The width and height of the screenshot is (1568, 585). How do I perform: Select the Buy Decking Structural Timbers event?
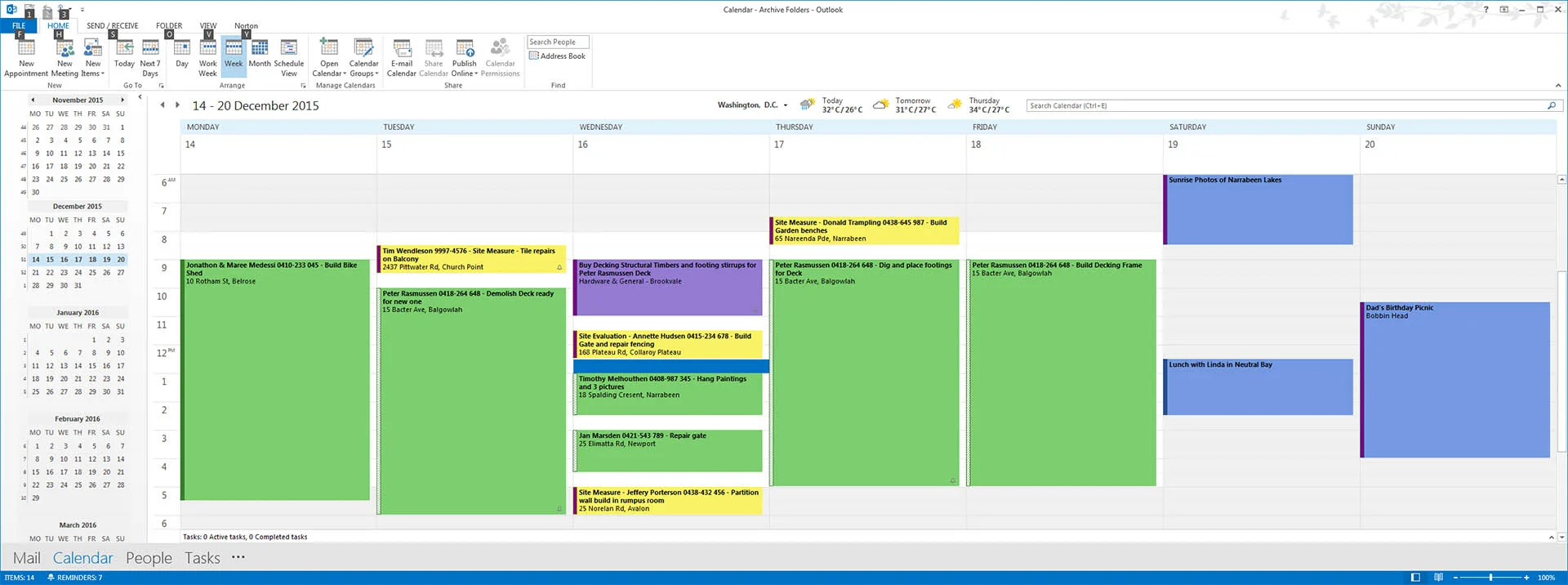pos(668,288)
